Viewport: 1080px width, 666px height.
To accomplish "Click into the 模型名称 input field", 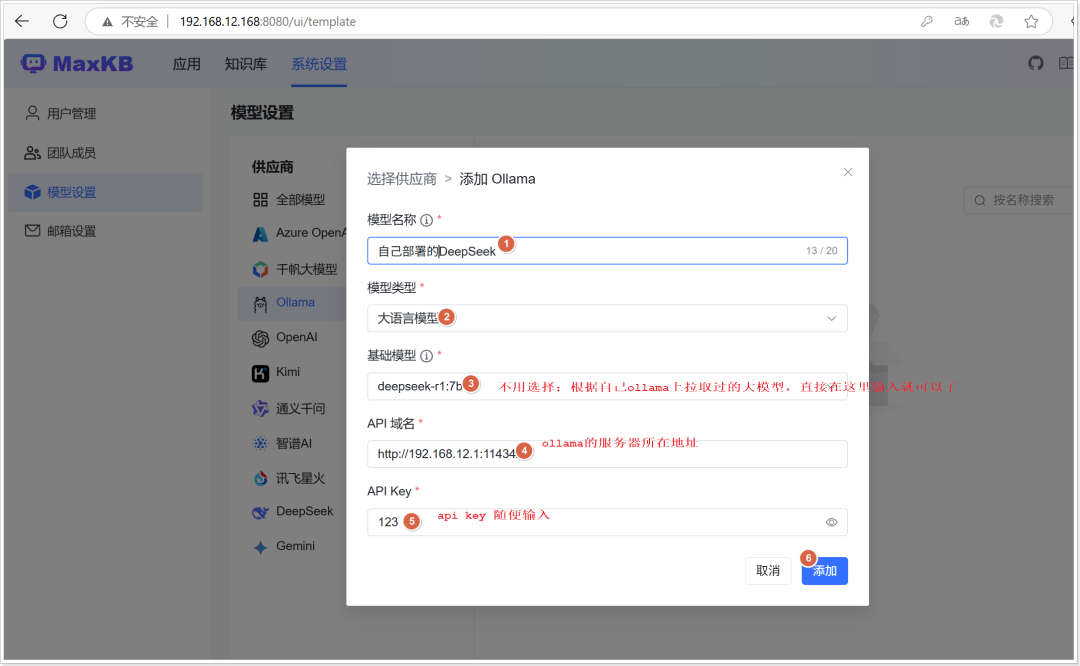I will [x=607, y=251].
